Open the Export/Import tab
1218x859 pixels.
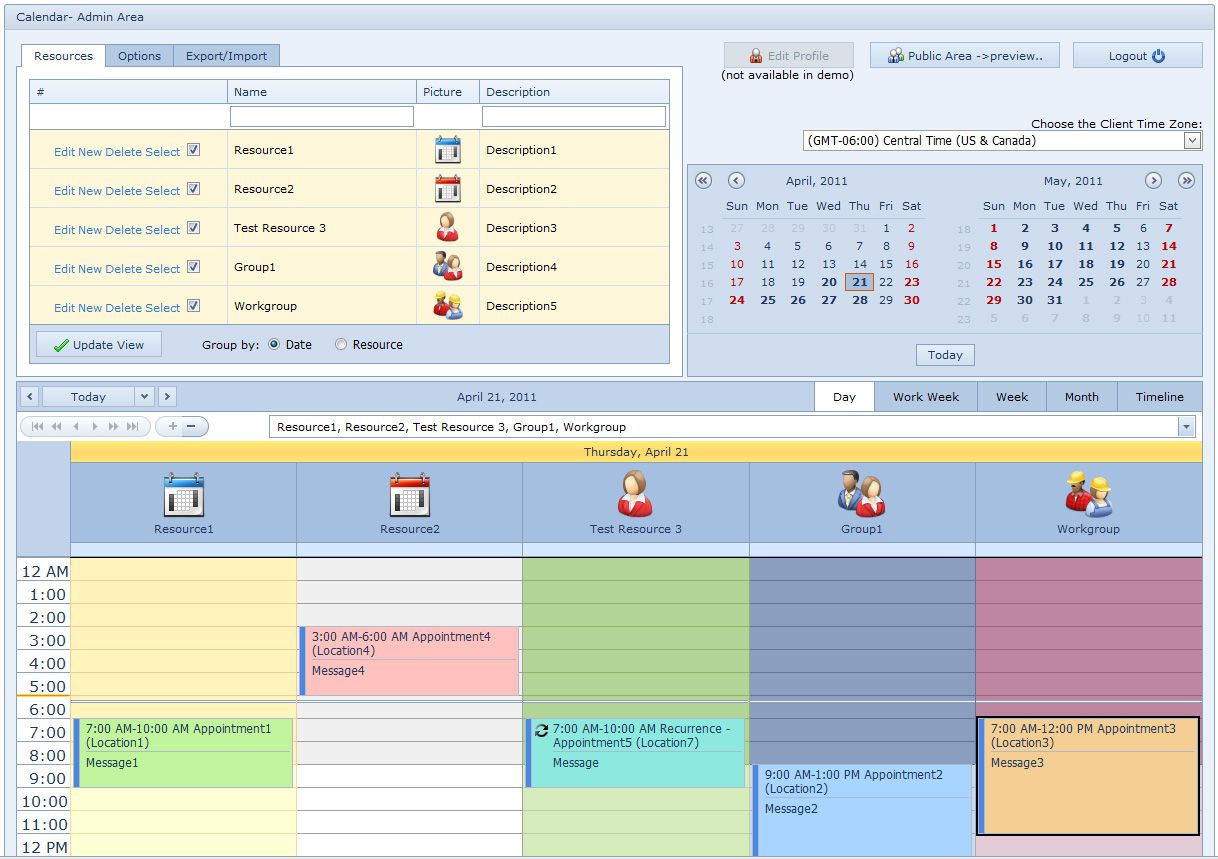[x=226, y=56]
